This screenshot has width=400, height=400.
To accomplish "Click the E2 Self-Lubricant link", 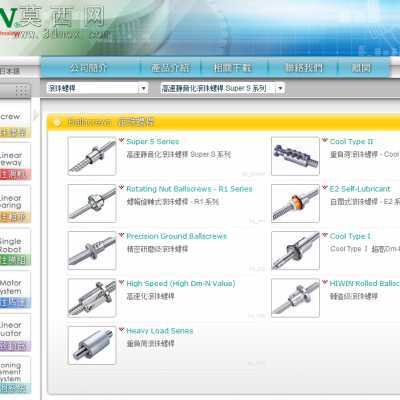I will (360, 189).
